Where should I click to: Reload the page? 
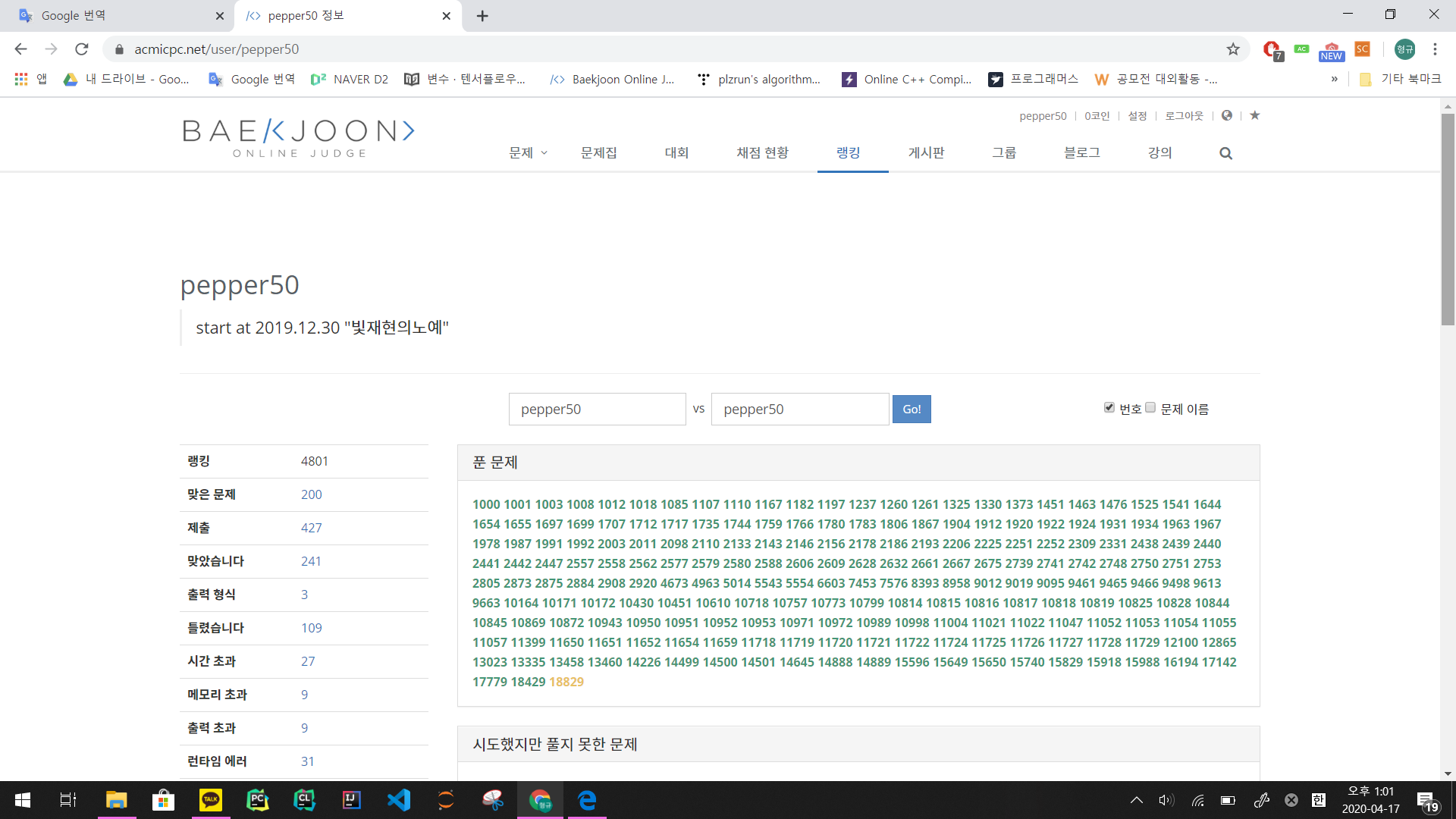click(x=82, y=49)
